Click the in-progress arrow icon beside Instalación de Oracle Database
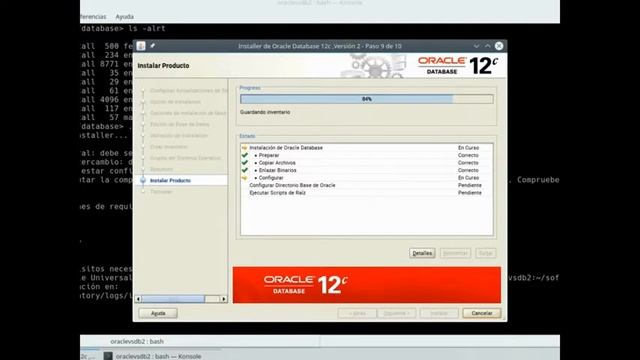This screenshot has width=640, height=360. click(244, 148)
